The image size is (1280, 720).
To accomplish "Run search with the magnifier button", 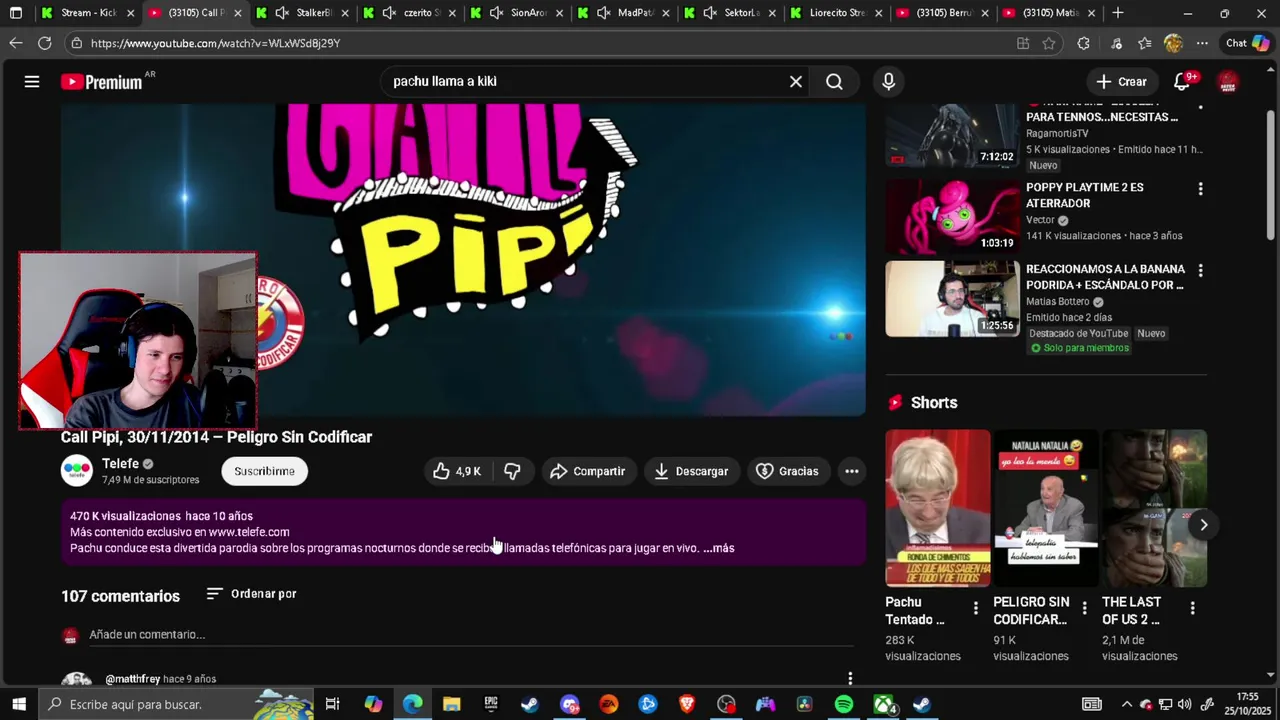I will (834, 82).
